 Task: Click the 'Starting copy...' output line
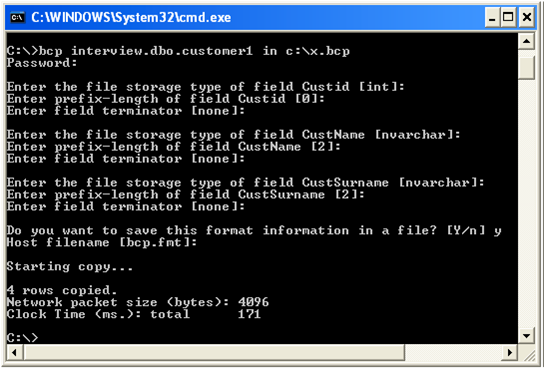[70, 267]
